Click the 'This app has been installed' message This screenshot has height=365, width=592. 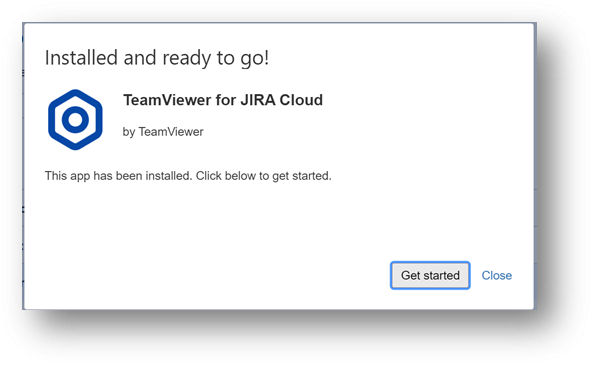point(119,176)
